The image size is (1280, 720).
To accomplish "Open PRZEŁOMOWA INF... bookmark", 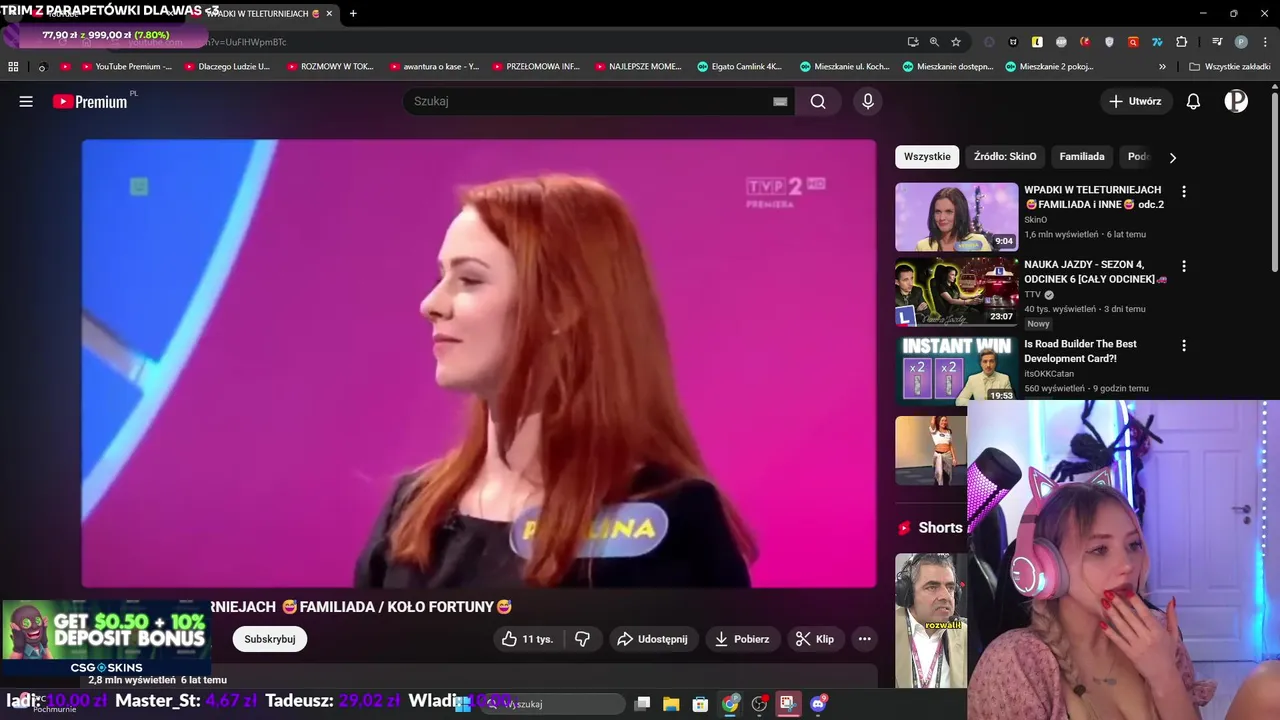I will 536,67.
